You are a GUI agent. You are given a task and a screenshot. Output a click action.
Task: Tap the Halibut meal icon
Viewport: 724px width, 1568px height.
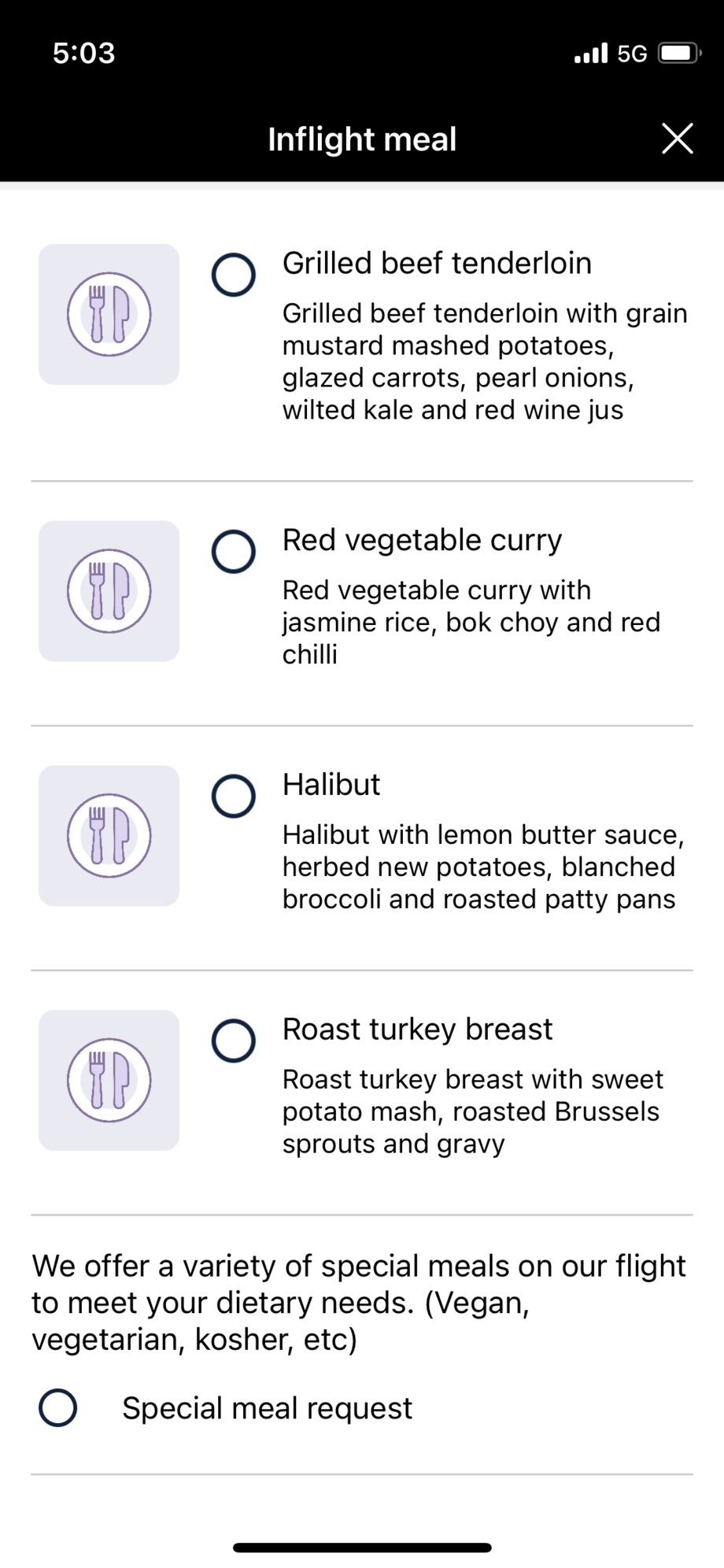click(x=109, y=835)
